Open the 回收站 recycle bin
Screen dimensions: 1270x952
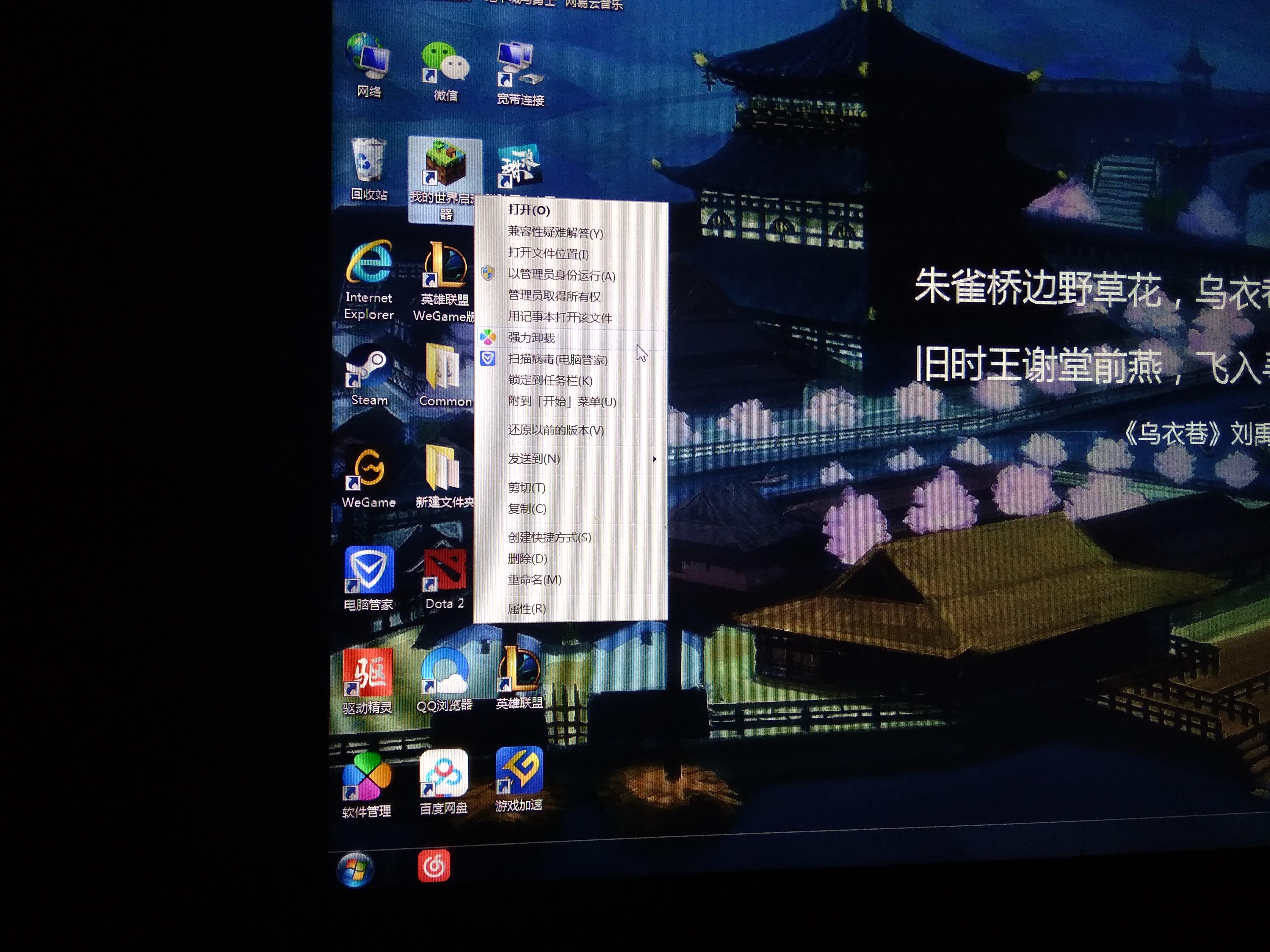pyautogui.click(x=368, y=169)
